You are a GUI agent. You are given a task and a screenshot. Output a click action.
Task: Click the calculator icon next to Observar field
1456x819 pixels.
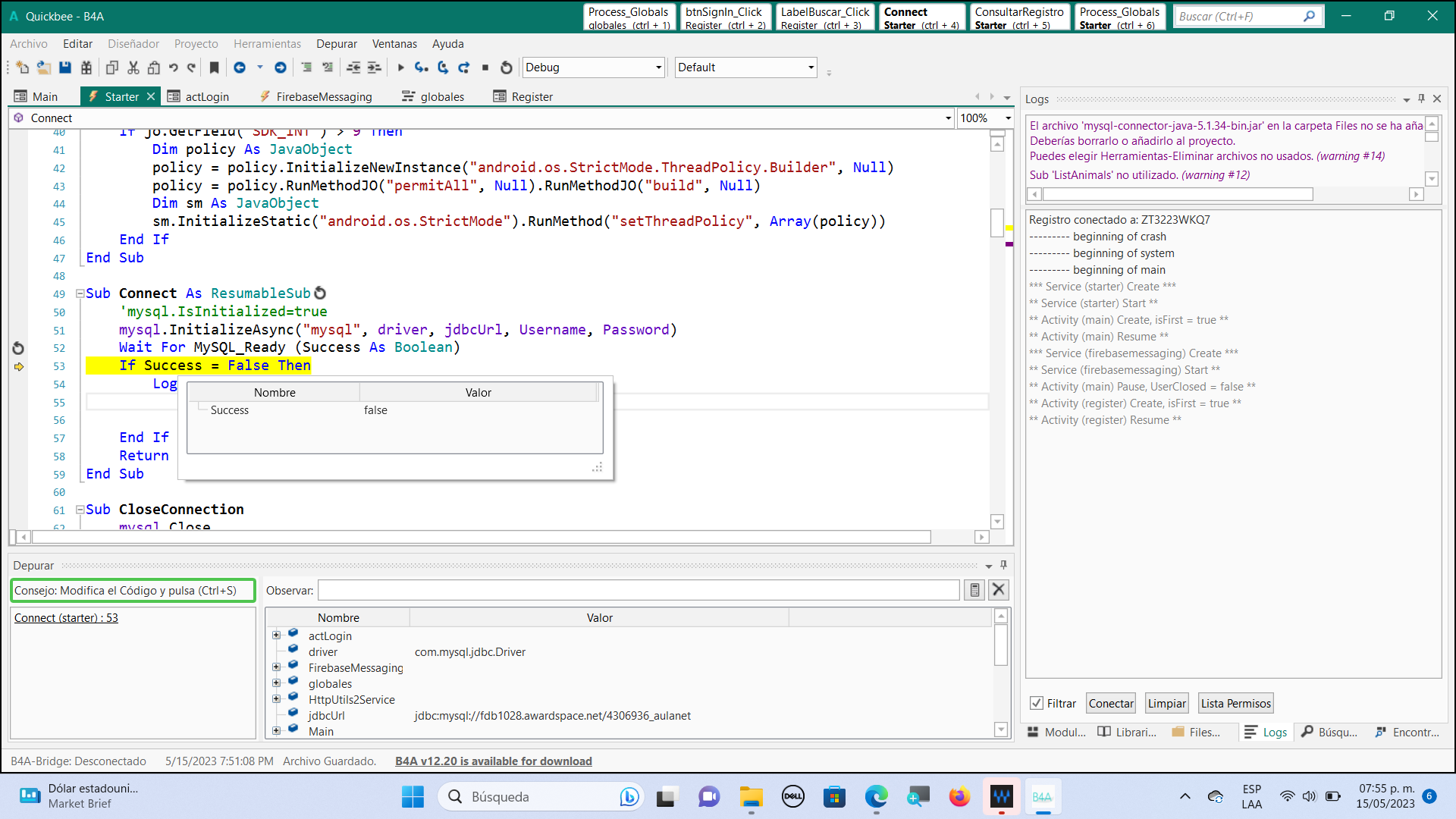pyautogui.click(x=974, y=590)
